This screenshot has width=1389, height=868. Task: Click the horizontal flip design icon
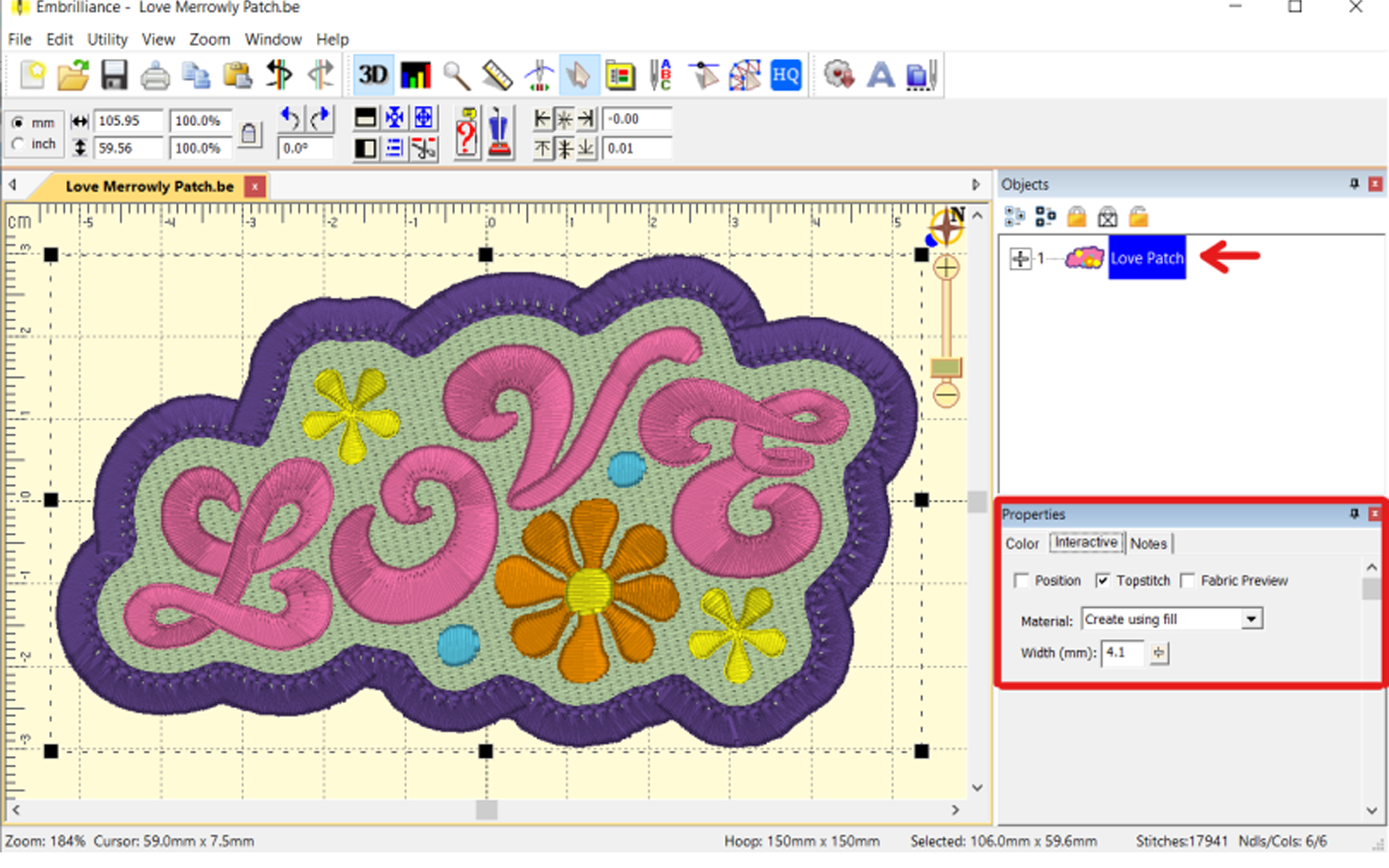(x=278, y=75)
